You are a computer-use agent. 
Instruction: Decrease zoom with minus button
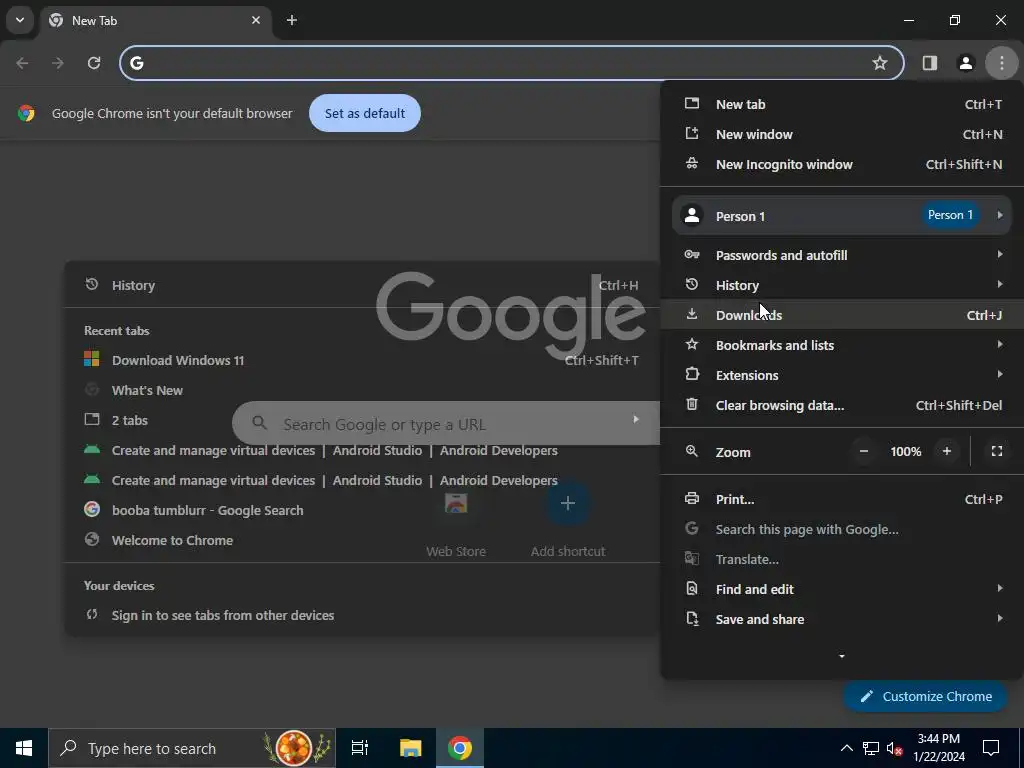[x=863, y=451]
